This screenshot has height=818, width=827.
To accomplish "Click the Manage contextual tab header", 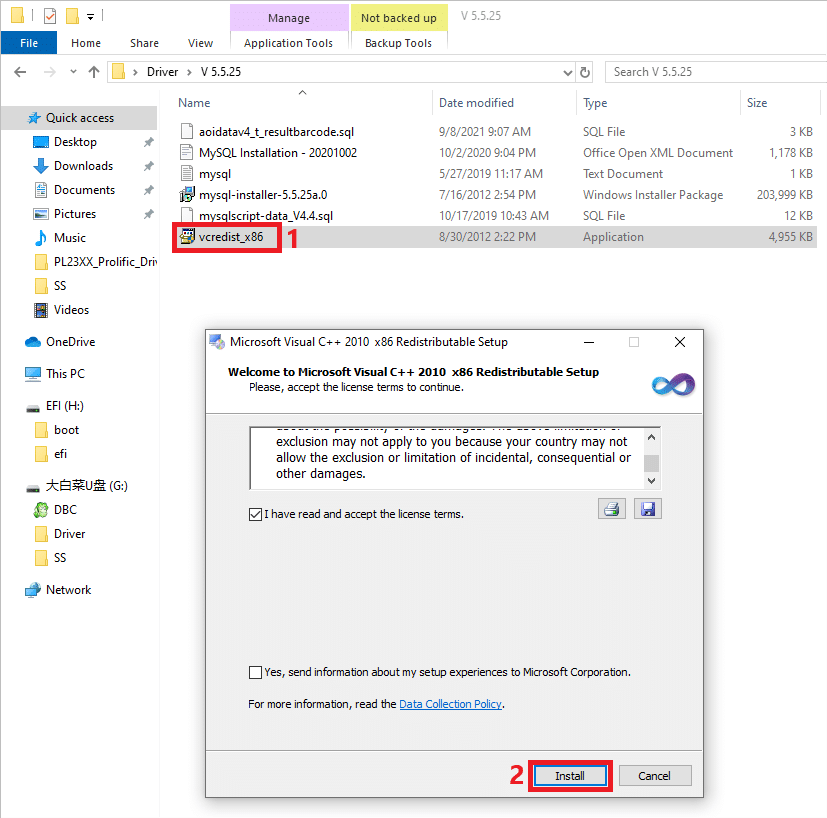I will [x=289, y=17].
